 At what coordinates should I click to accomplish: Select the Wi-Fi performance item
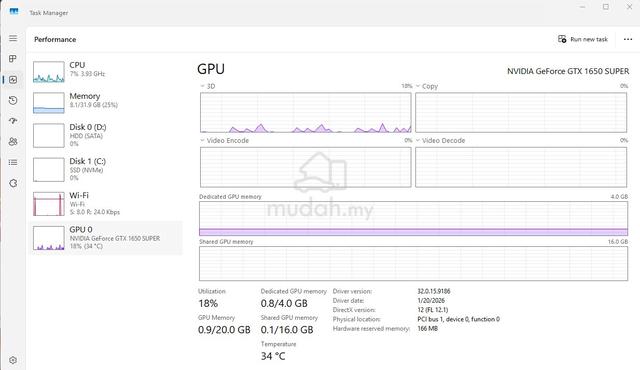coord(106,204)
